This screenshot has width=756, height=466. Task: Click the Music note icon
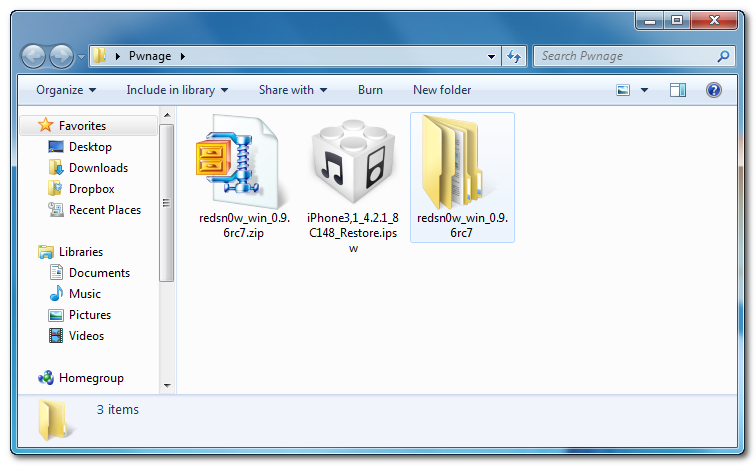(56, 293)
